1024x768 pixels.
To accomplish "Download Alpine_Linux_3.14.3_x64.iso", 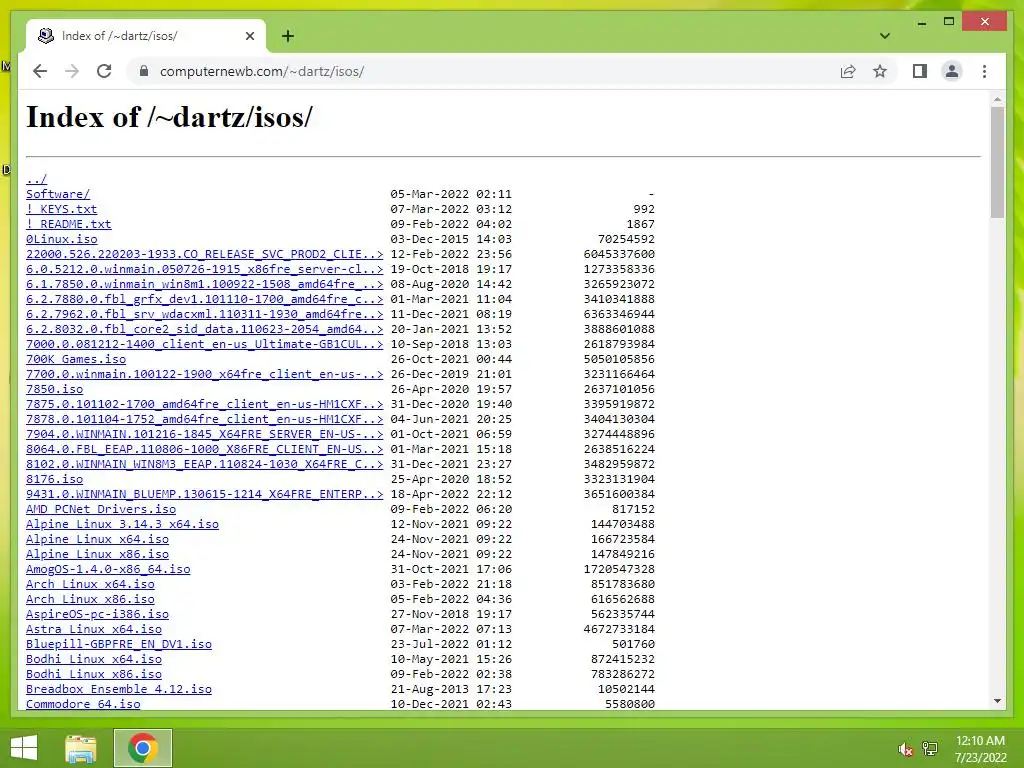I will coord(122,524).
